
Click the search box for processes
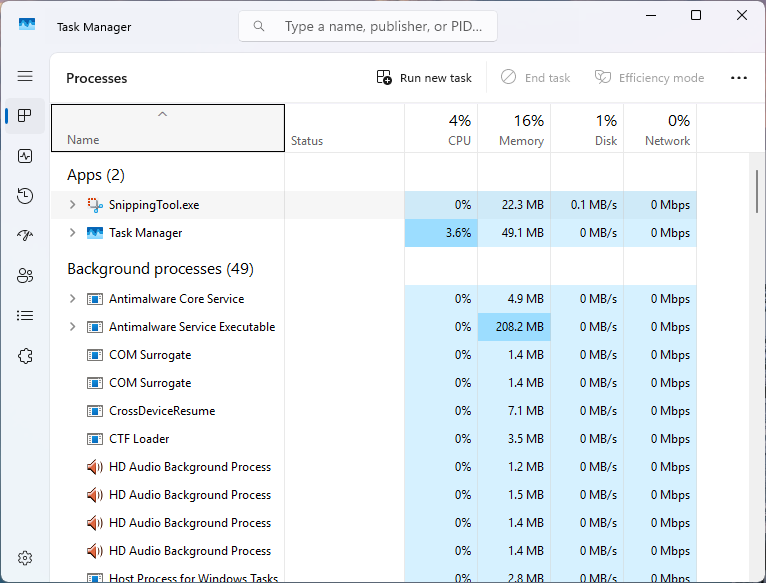(368, 26)
